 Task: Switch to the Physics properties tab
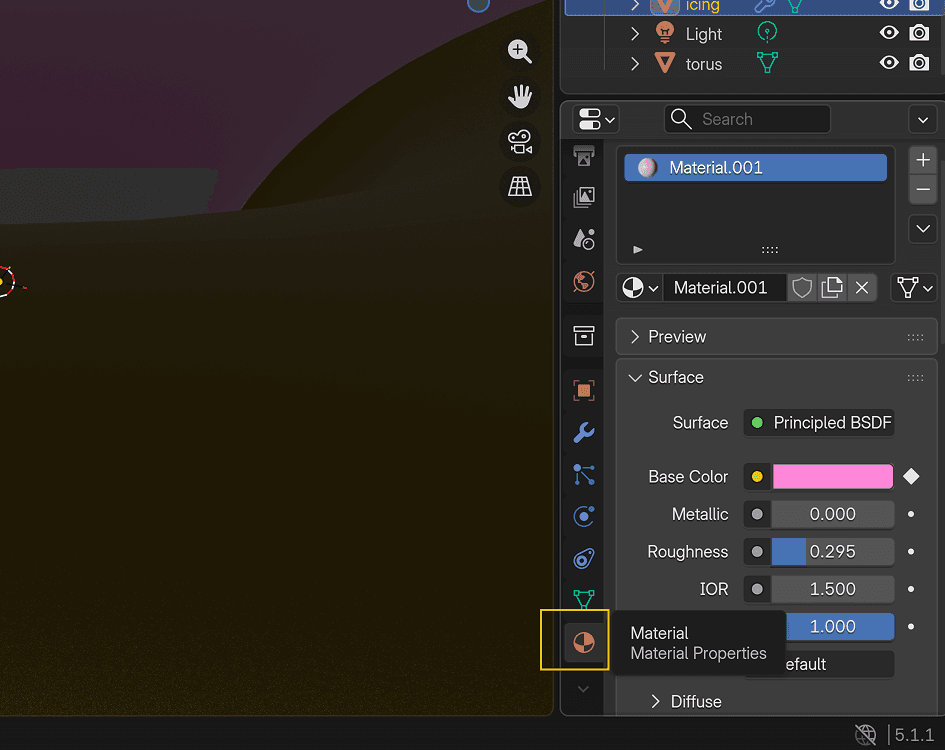[584, 516]
